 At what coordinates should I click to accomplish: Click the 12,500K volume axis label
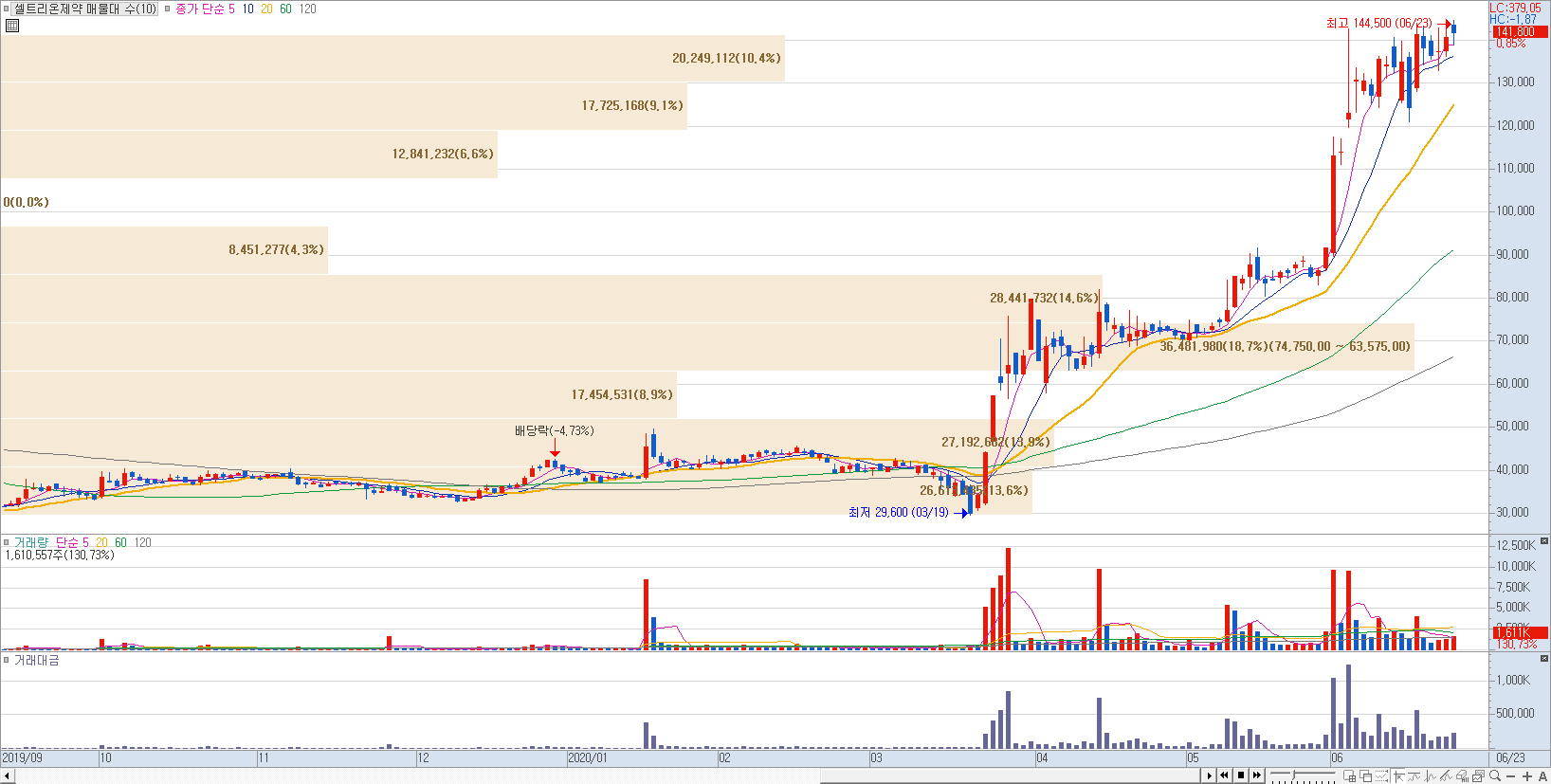(x=1516, y=545)
